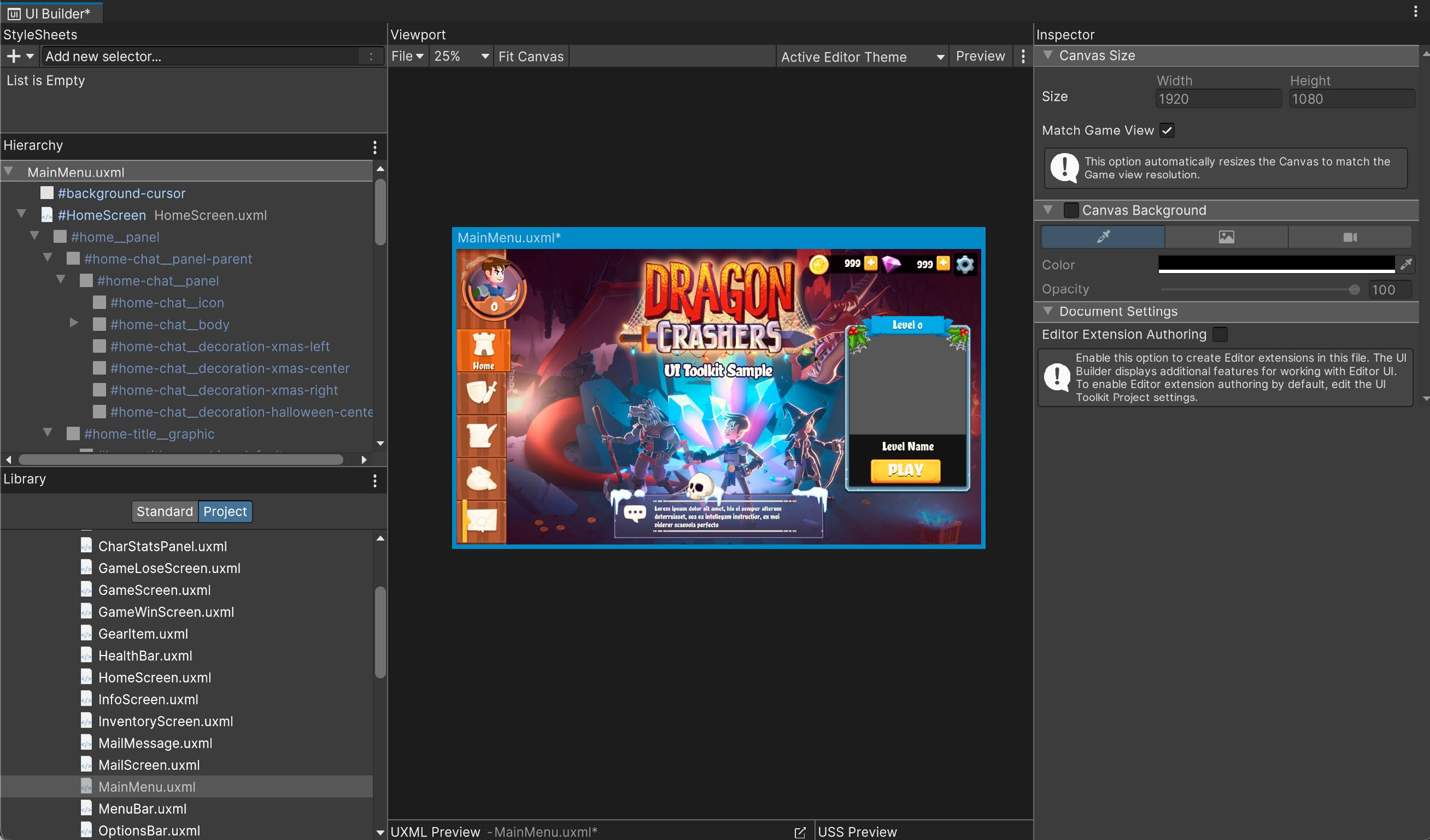1430x840 pixels.
Task: Open the UI Builder window kebab menu
Action: (x=1416, y=11)
